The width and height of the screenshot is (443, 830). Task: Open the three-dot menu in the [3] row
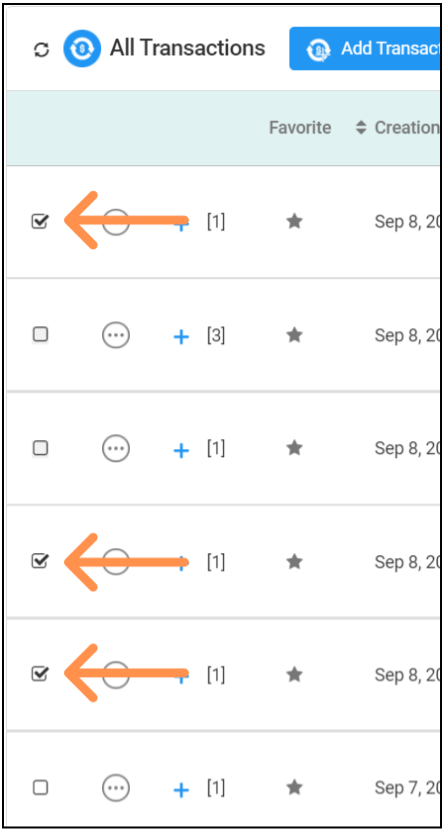[x=115, y=335]
